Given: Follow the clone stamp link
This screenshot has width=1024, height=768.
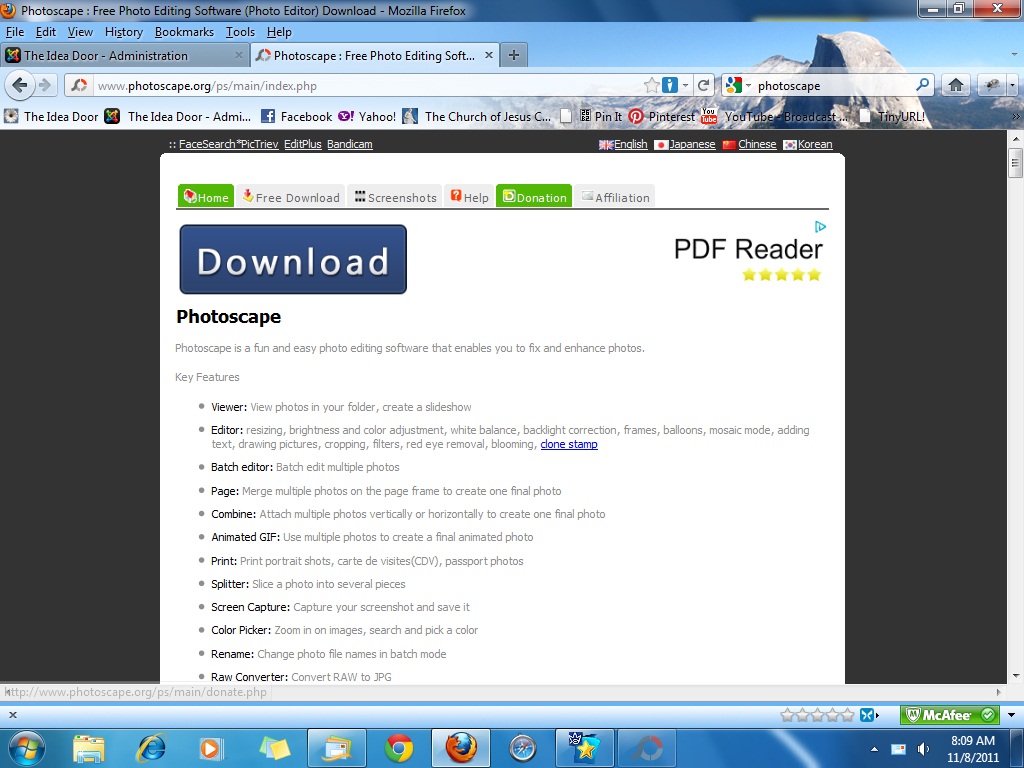Looking at the screenshot, I should (569, 444).
